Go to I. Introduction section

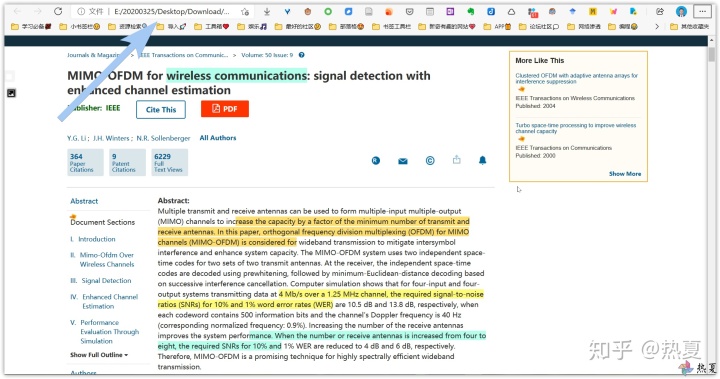pos(93,239)
